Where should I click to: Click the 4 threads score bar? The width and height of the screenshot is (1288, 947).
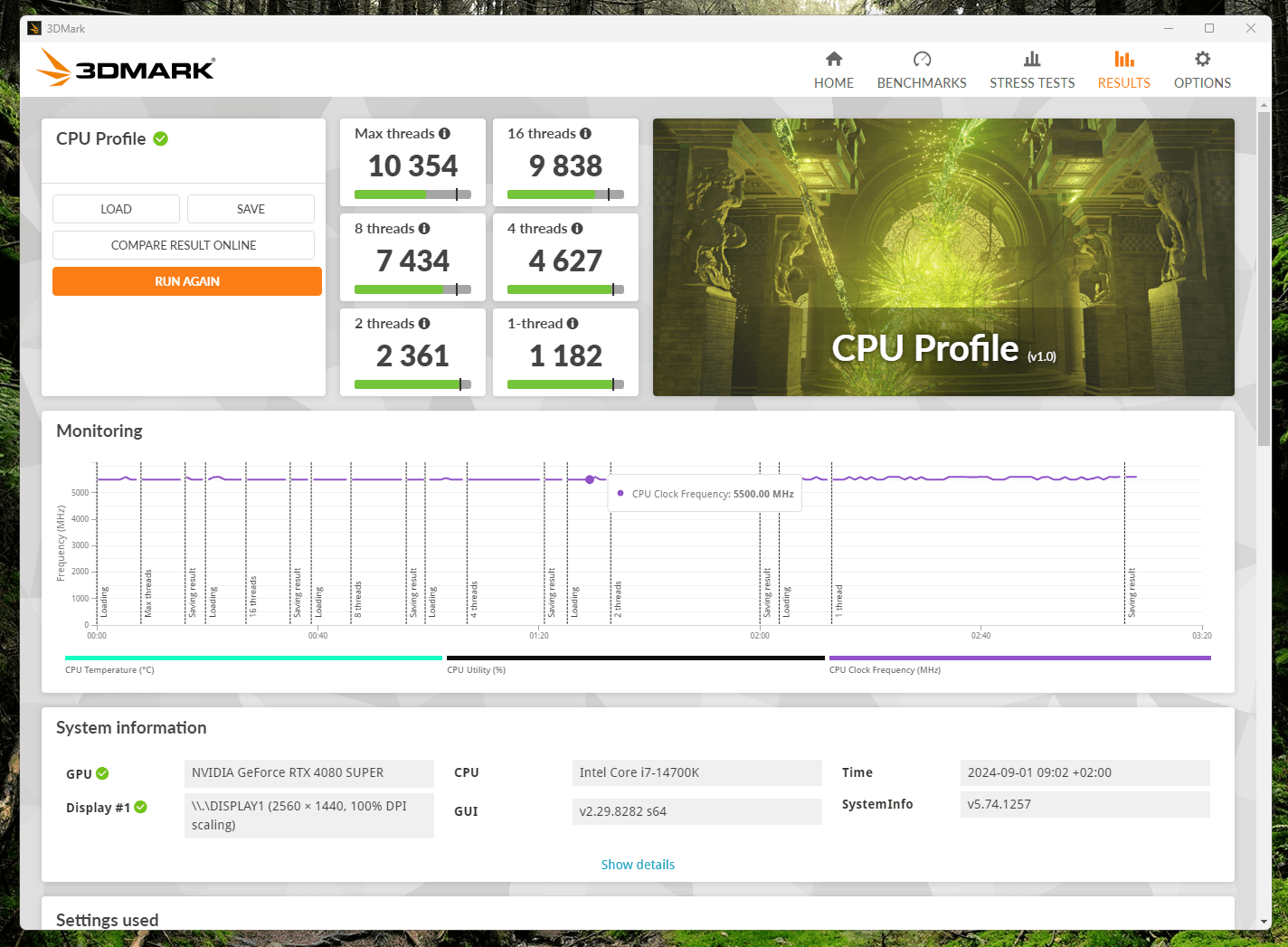[565, 289]
